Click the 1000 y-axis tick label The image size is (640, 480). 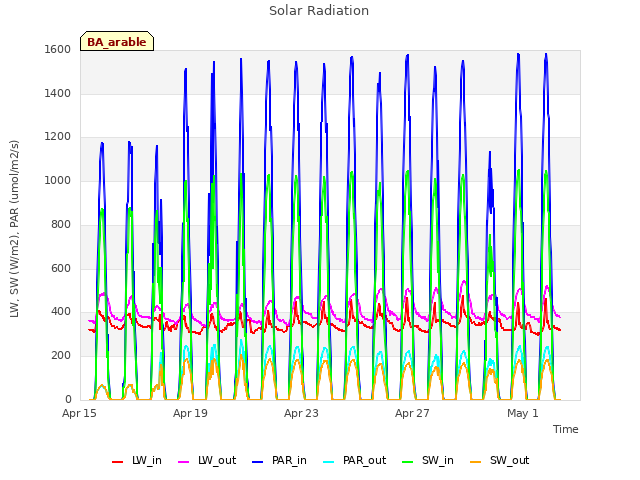point(58,180)
